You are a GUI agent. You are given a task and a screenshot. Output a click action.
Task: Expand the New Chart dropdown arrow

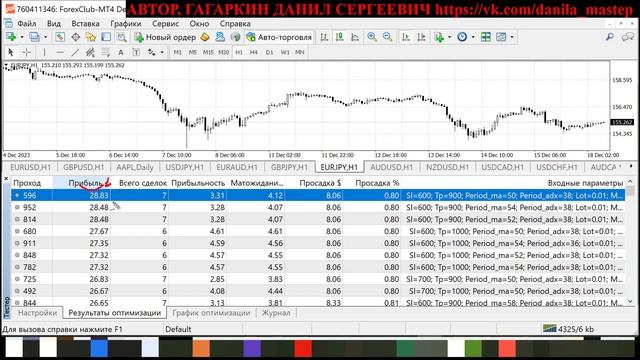click(22, 37)
